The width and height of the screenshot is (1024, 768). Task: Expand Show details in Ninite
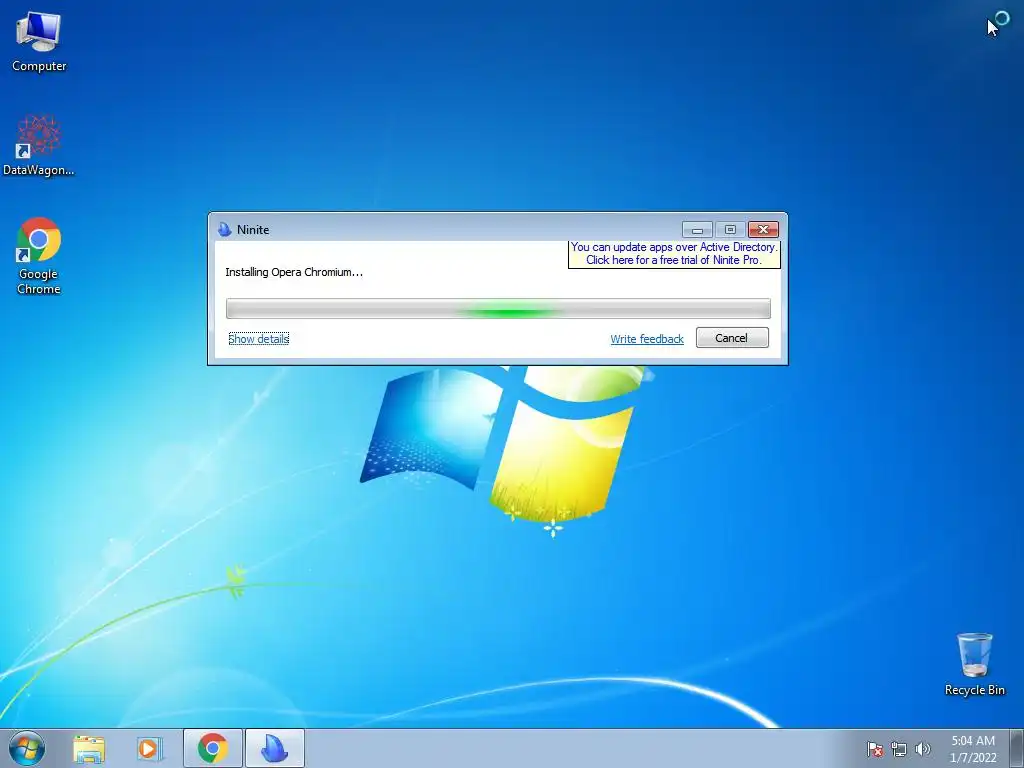pos(259,339)
